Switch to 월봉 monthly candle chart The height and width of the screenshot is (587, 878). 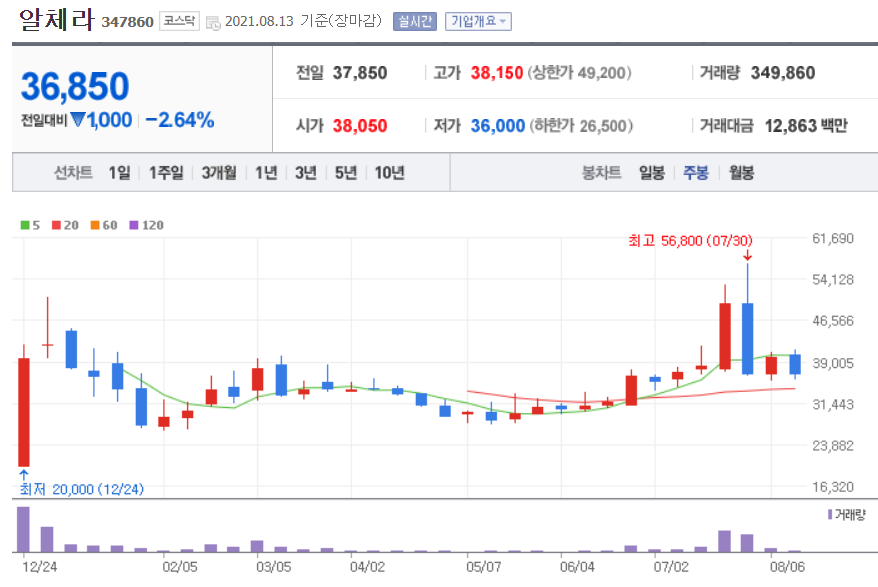(741, 173)
